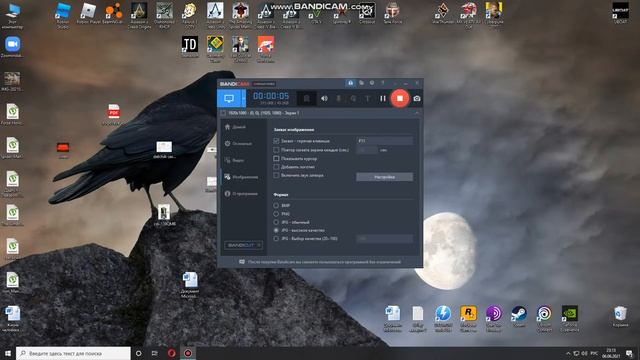Open the Ubisoft Connect desktop icon

pos(544,318)
